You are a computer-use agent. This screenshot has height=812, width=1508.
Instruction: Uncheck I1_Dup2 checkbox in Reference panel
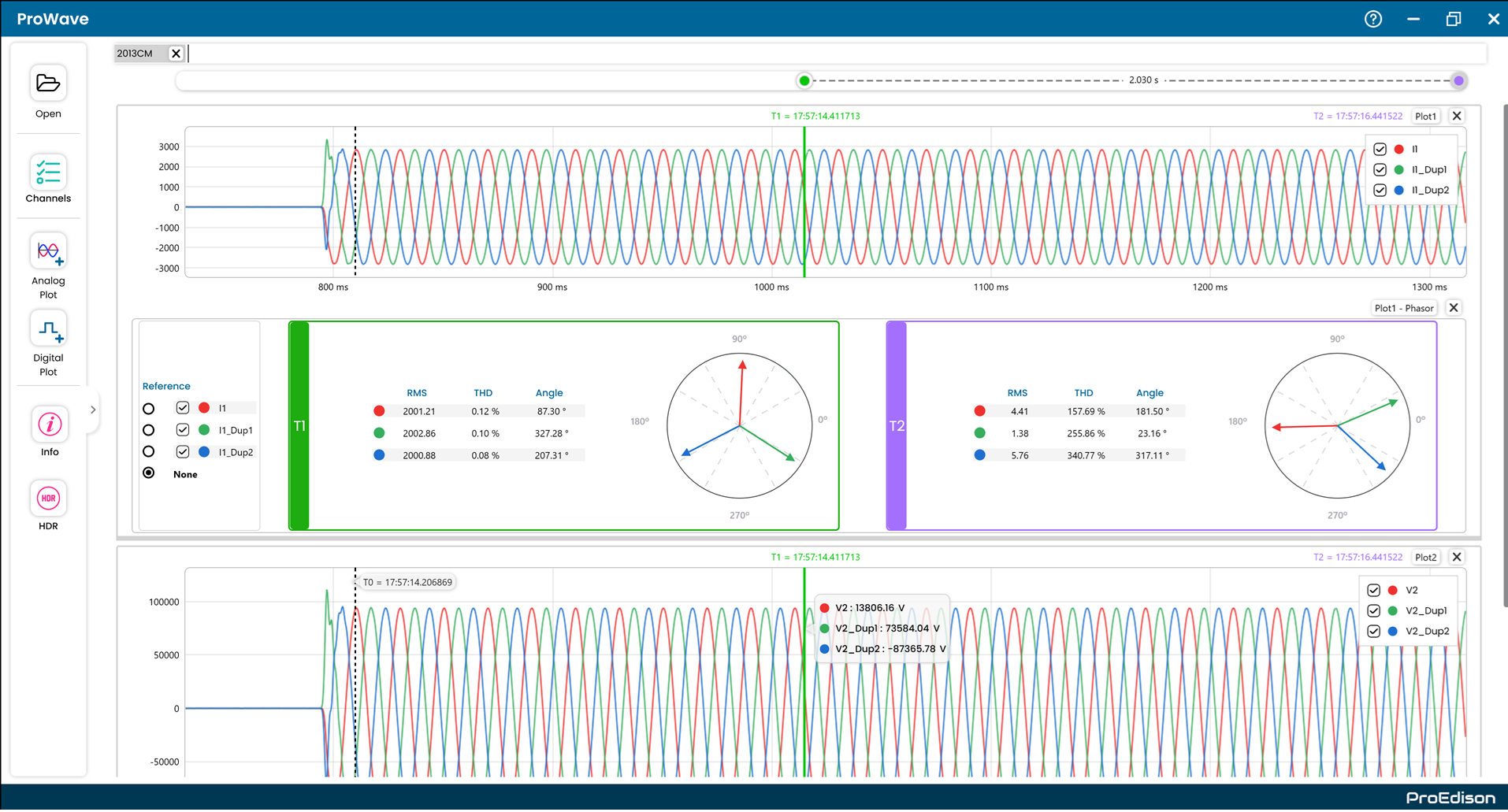pos(183,451)
